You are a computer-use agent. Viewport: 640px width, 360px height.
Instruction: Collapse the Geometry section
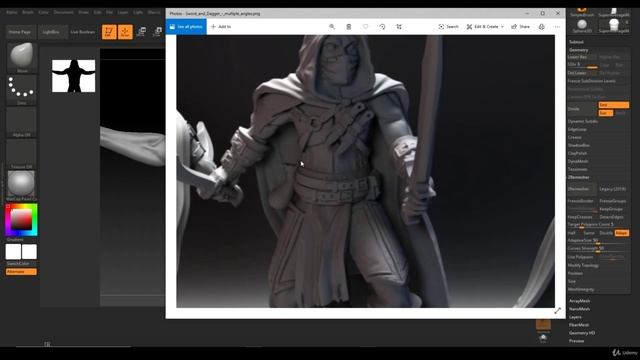pos(579,50)
